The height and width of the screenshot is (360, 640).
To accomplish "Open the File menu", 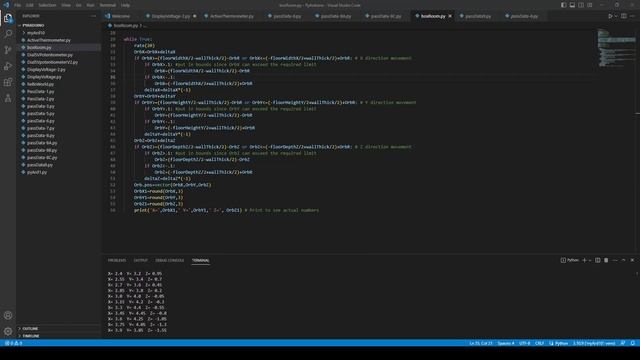I will pos(17,5).
